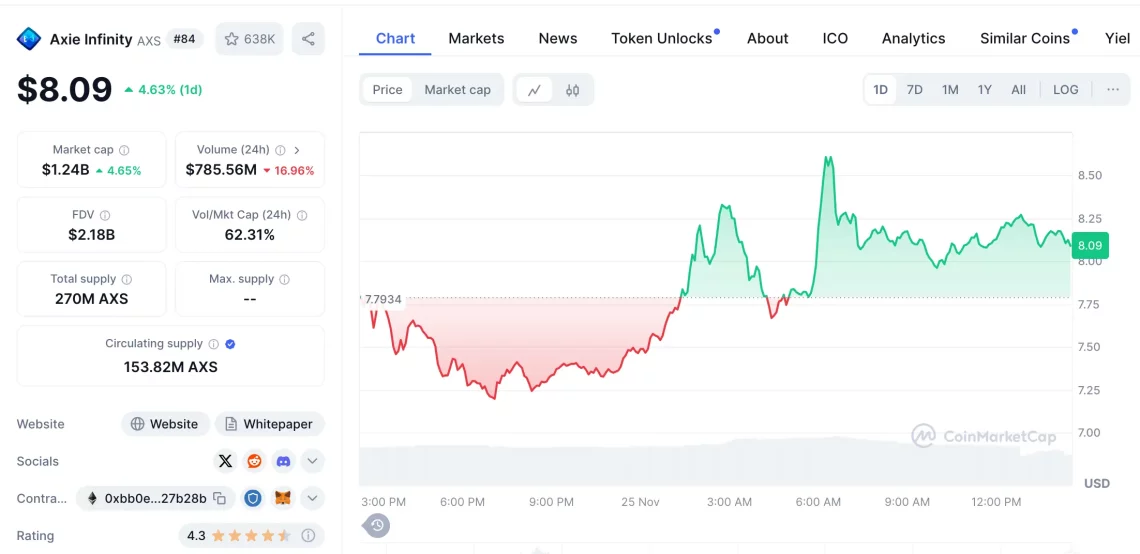This screenshot has height=554, width=1140.
Task: Expand more contracts chevron
Action: tap(312, 499)
